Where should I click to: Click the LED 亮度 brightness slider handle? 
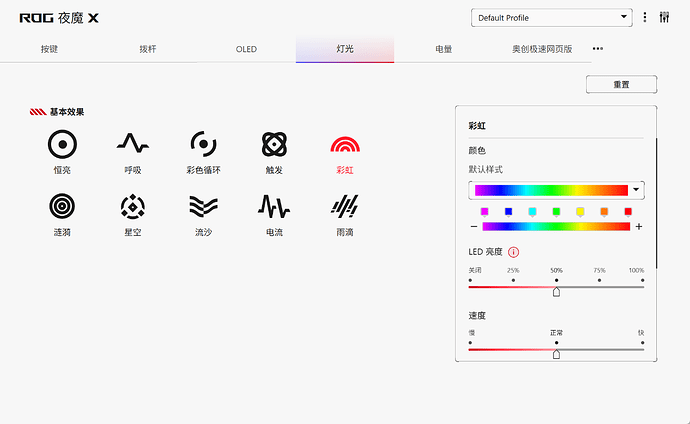click(x=556, y=292)
